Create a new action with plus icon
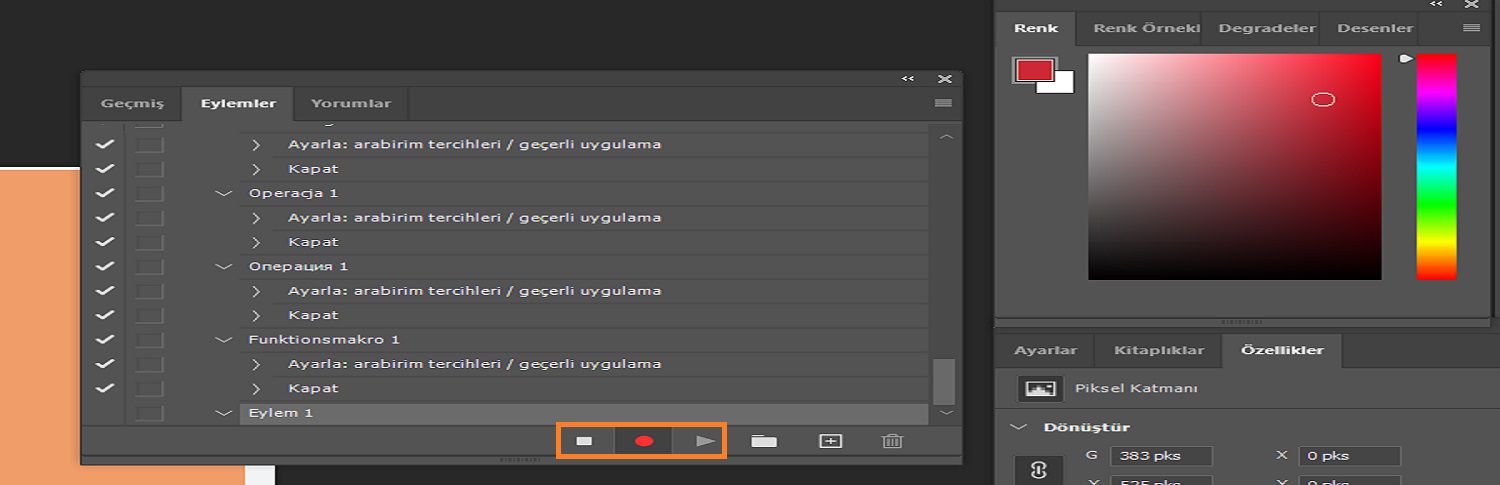Screen dimensions: 1500x485 point(830,440)
